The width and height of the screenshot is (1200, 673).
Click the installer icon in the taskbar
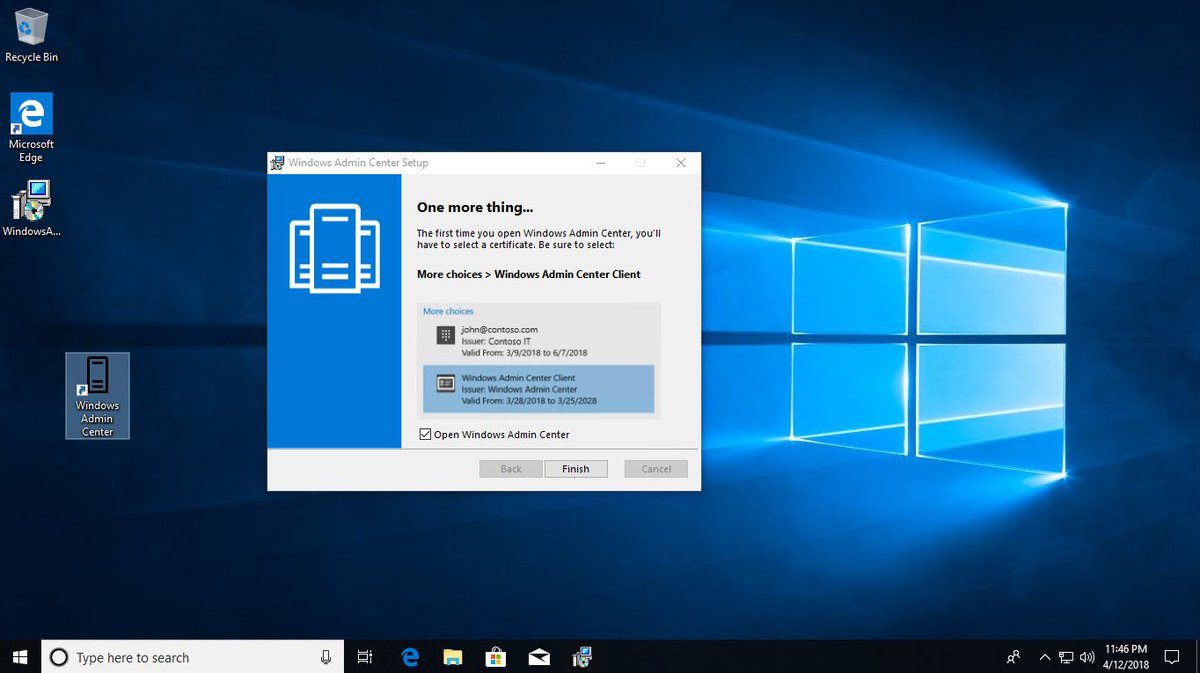pyautogui.click(x=582, y=657)
